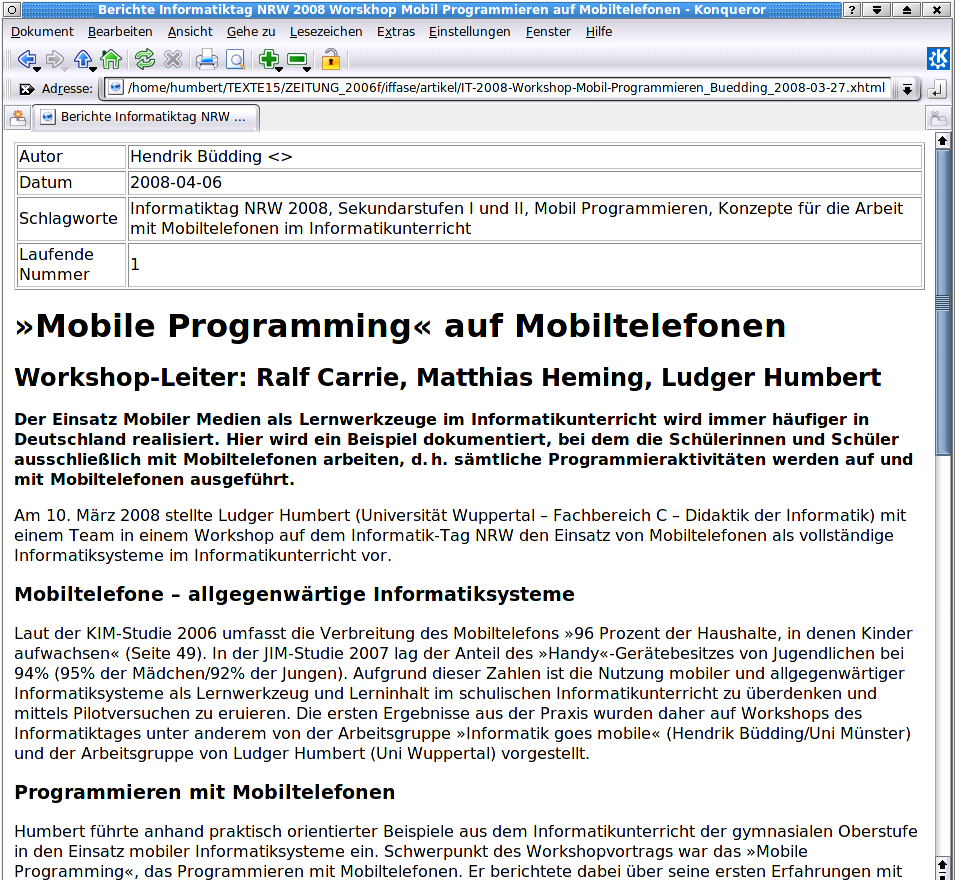Open the Ansicht menu
955x880 pixels.
[190, 32]
